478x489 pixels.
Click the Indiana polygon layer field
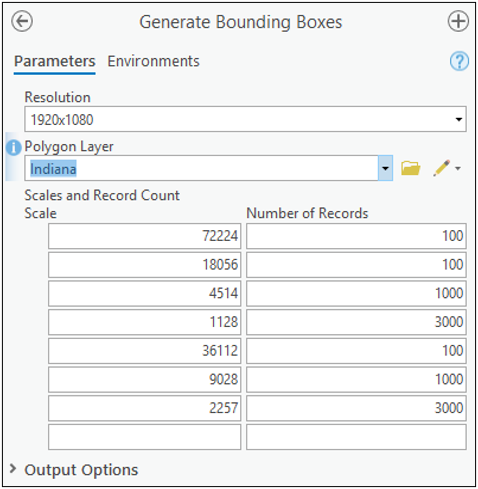tap(201, 168)
